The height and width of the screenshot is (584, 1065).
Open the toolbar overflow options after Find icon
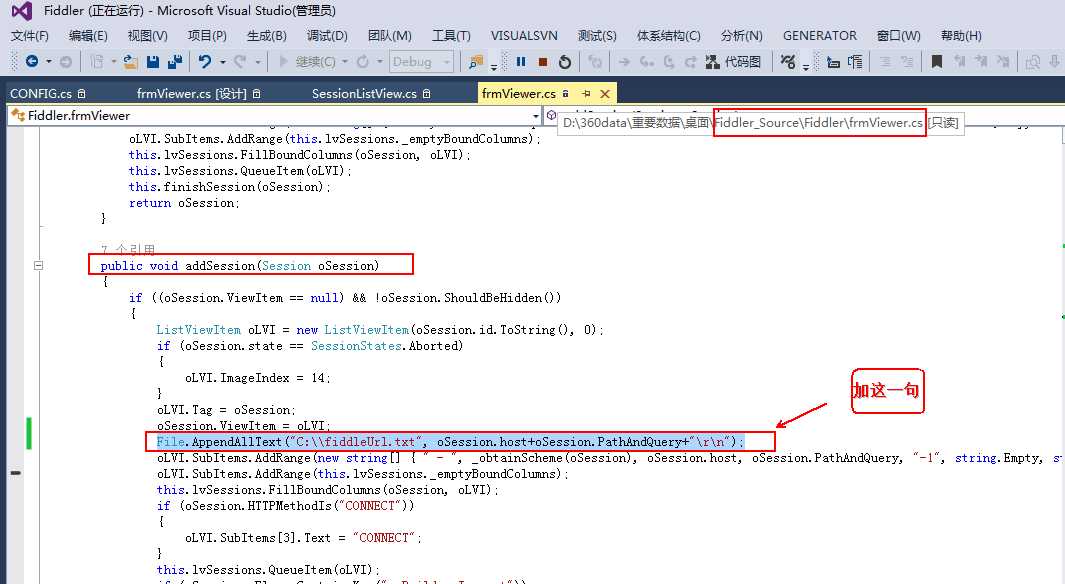pyautogui.click(x=494, y=65)
